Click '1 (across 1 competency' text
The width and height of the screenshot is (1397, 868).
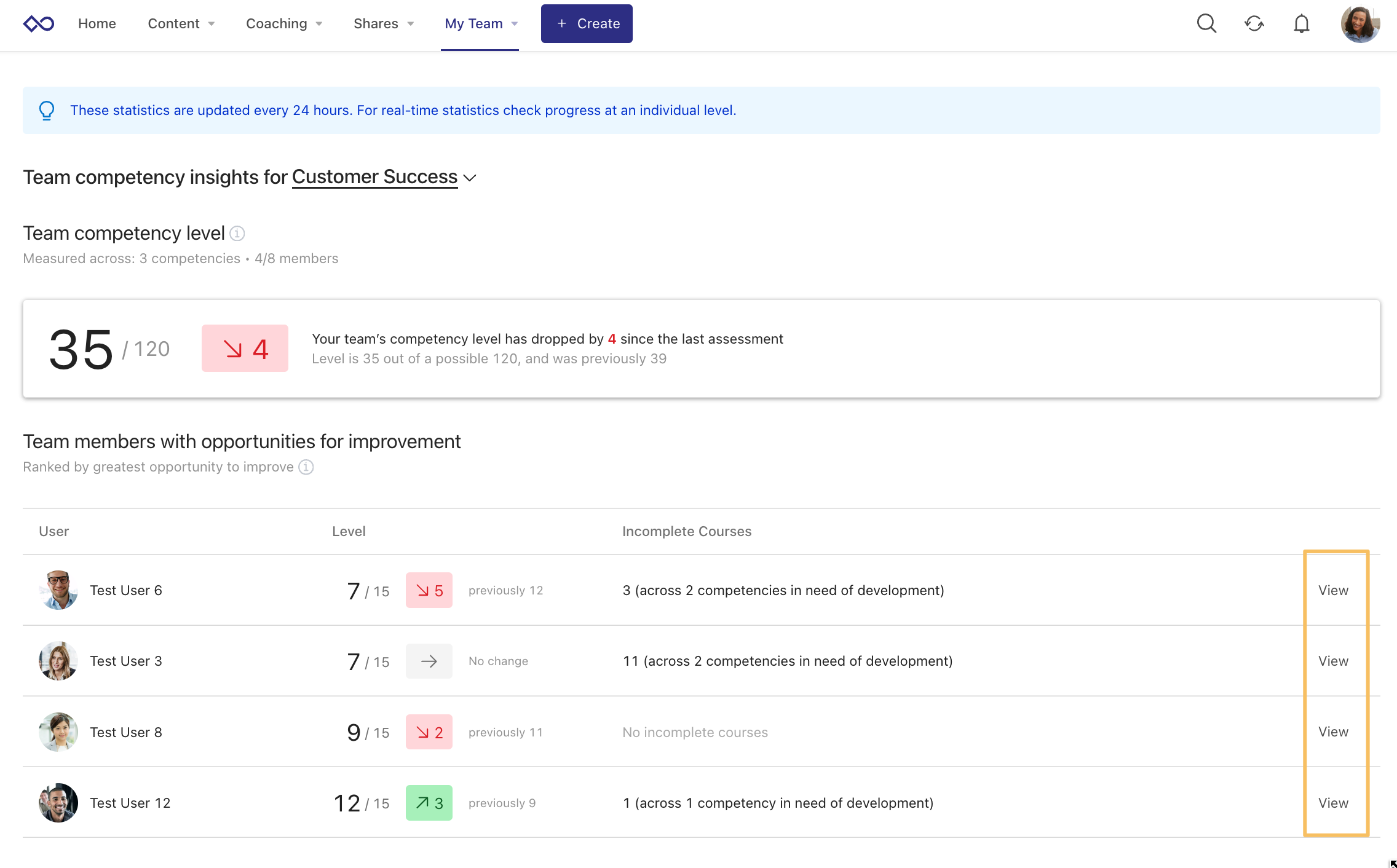pyautogui.click(x=778, y=803)
